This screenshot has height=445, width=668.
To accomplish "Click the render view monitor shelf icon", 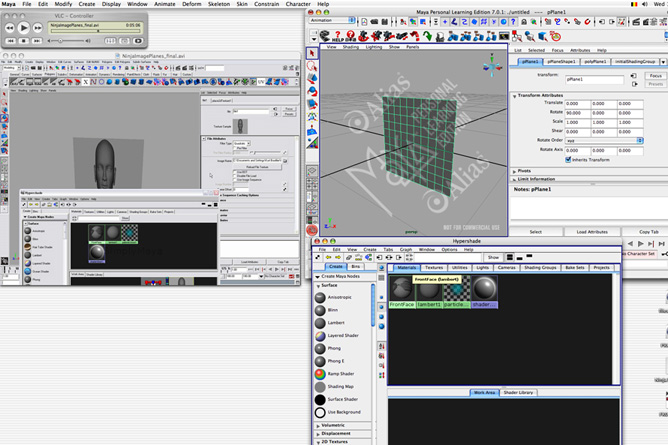I will point(504,36).
